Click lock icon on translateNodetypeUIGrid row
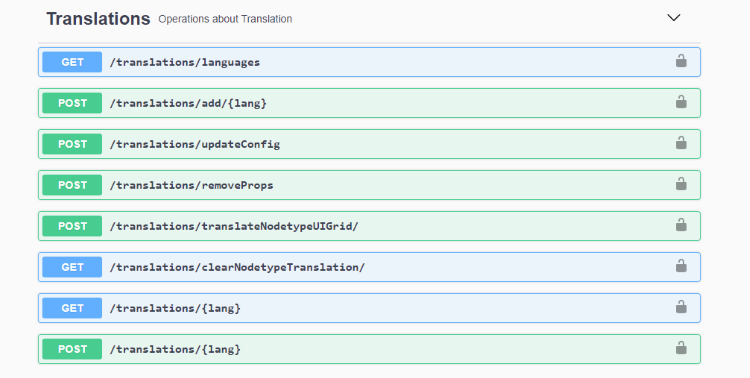Image resolution: width=750 pixels, height=378 pixels. pos(681,225)
